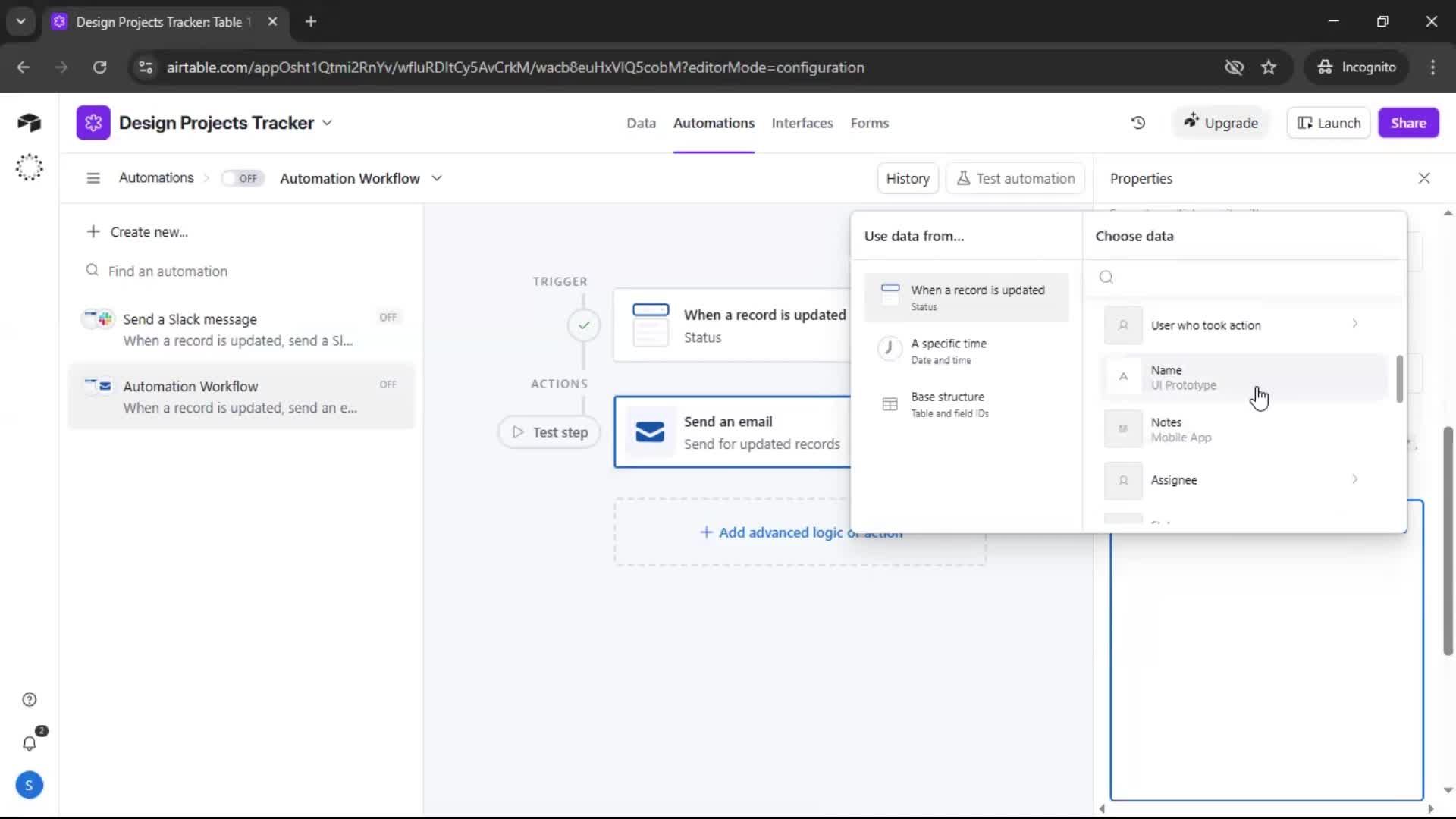Switch to the Data tab
Image resolution: width=1456 pixels, height=819 pixels.
coord(641,123)
